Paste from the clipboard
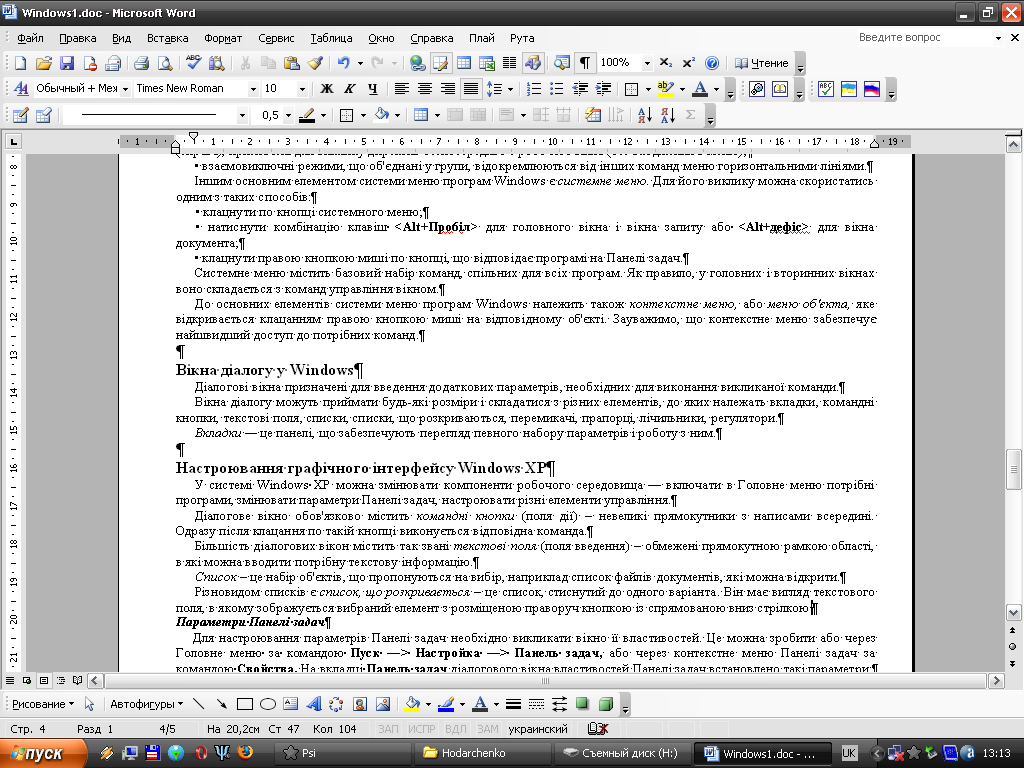This screenshot has height=768, width=1024. (291, 63)
